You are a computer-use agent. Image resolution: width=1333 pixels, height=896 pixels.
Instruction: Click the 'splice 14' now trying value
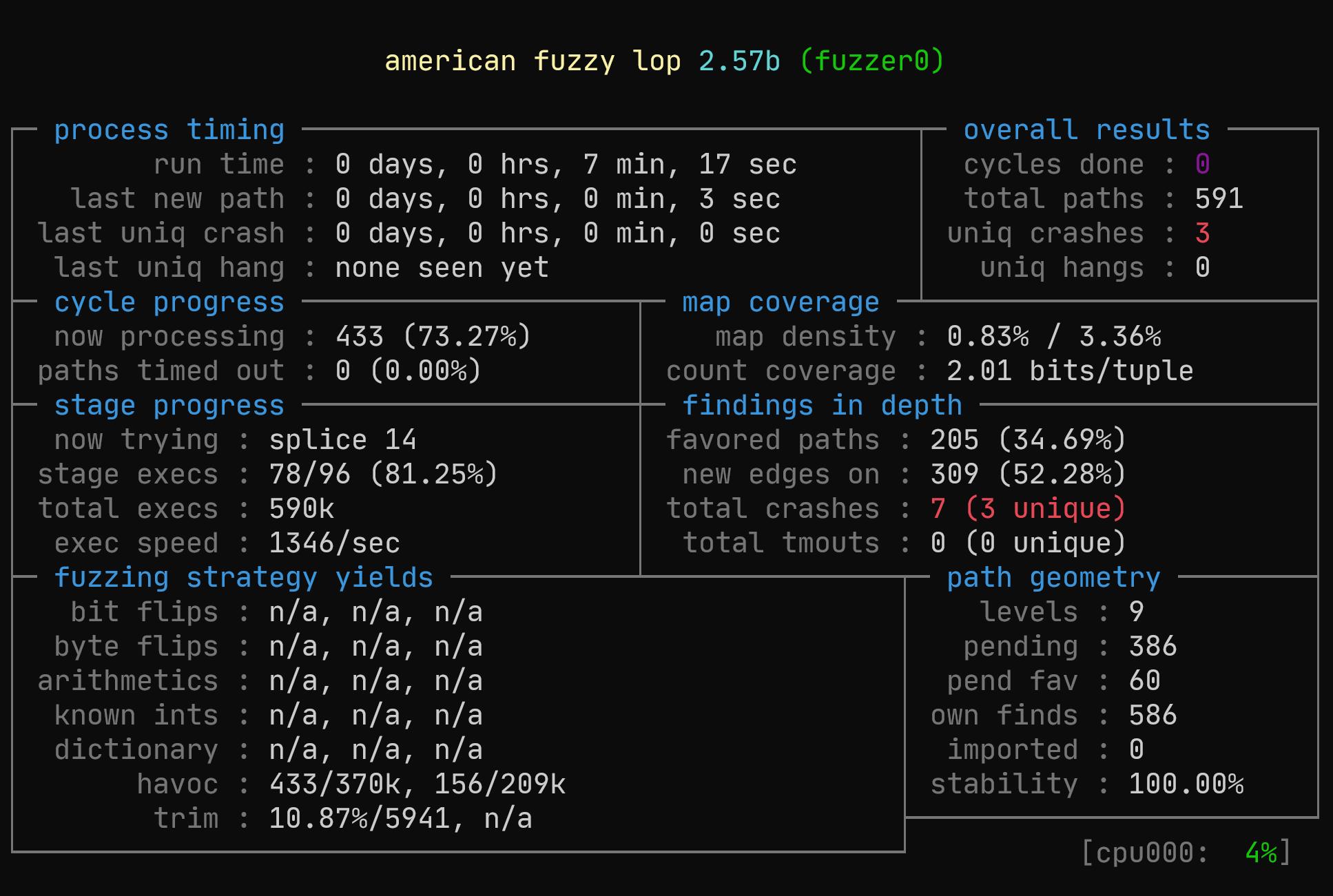click(342, 440)
